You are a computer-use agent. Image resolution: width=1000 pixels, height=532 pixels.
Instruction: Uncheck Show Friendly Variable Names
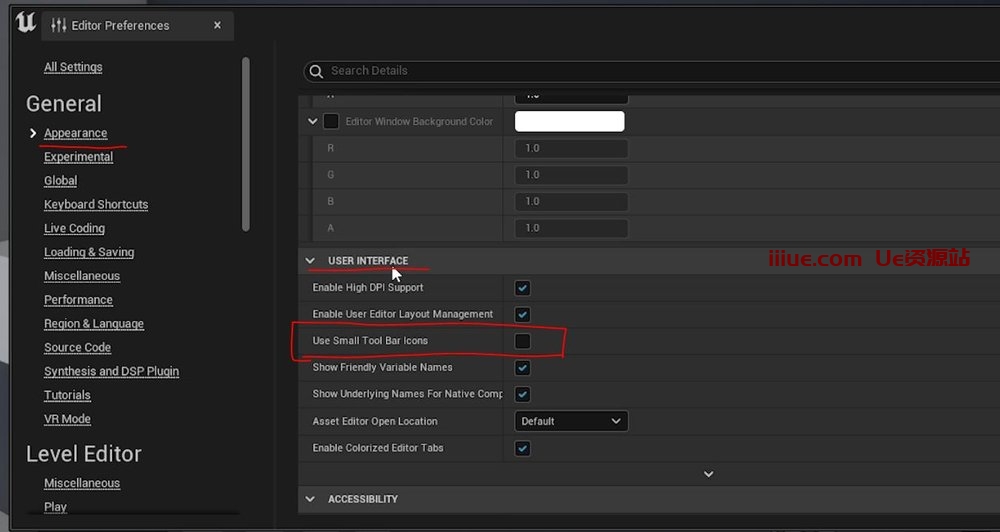(x=522, y=368)
